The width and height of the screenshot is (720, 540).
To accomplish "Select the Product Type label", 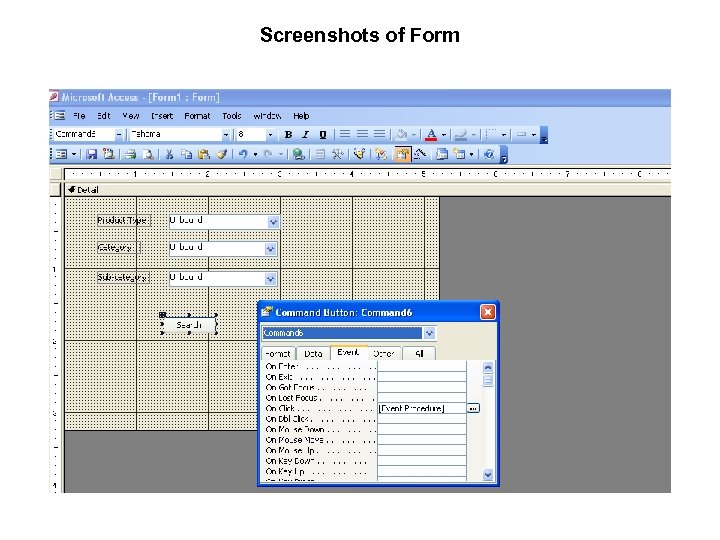I will tap(124, 220).
